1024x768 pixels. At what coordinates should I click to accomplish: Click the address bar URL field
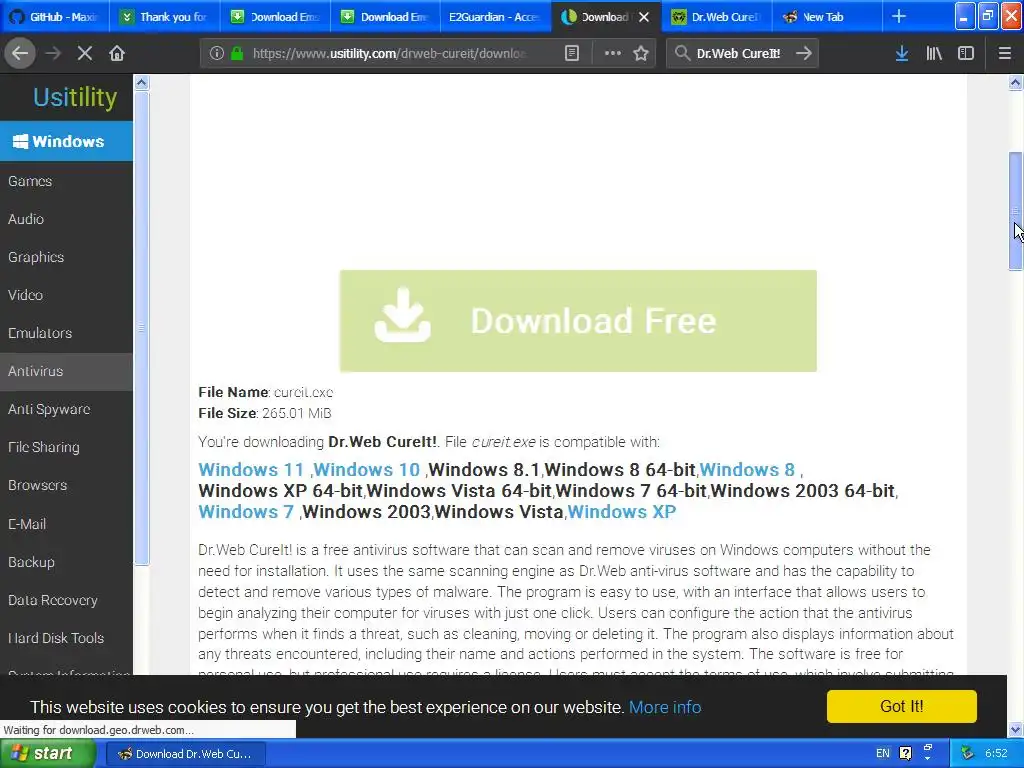[389, 54]
